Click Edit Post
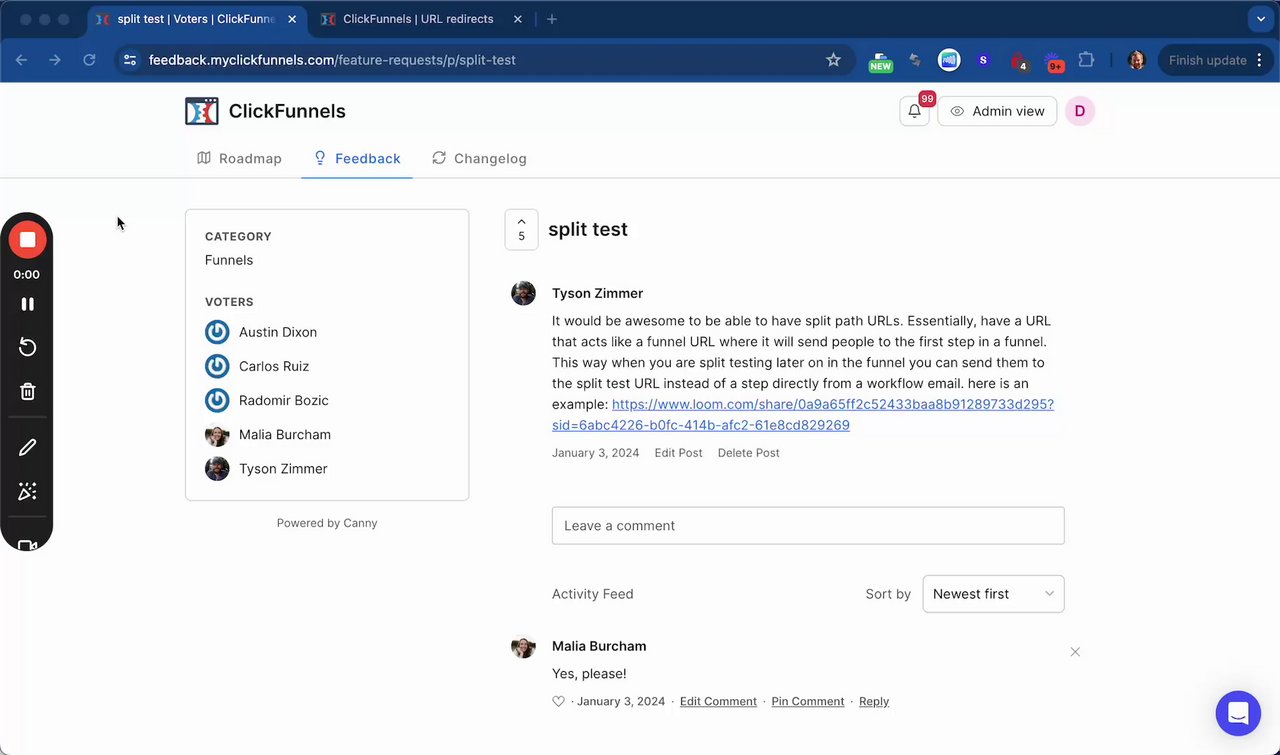Viewport: 1280px width, 755px height. 678,453
